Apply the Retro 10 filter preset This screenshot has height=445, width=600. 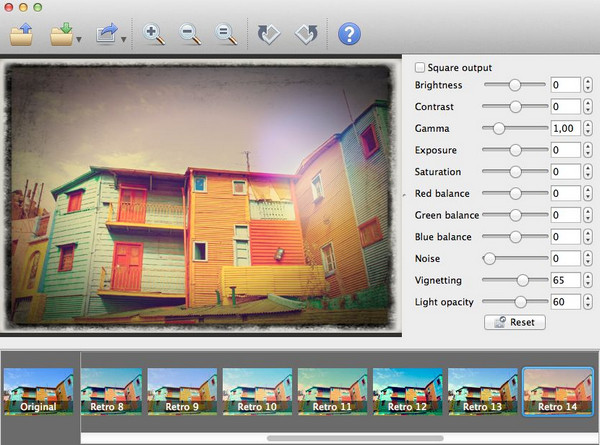[x=259, y=391]
